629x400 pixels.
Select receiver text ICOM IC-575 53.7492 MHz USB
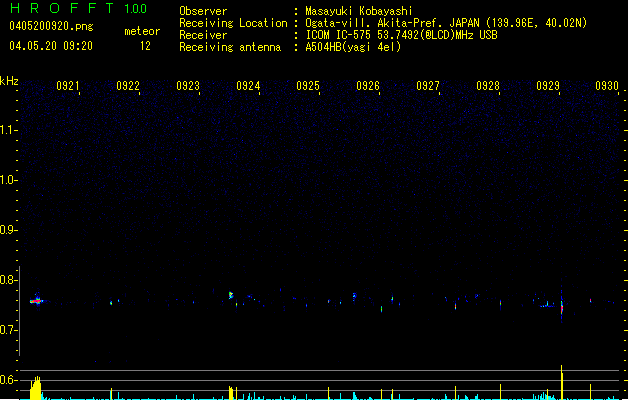point(401,35)
